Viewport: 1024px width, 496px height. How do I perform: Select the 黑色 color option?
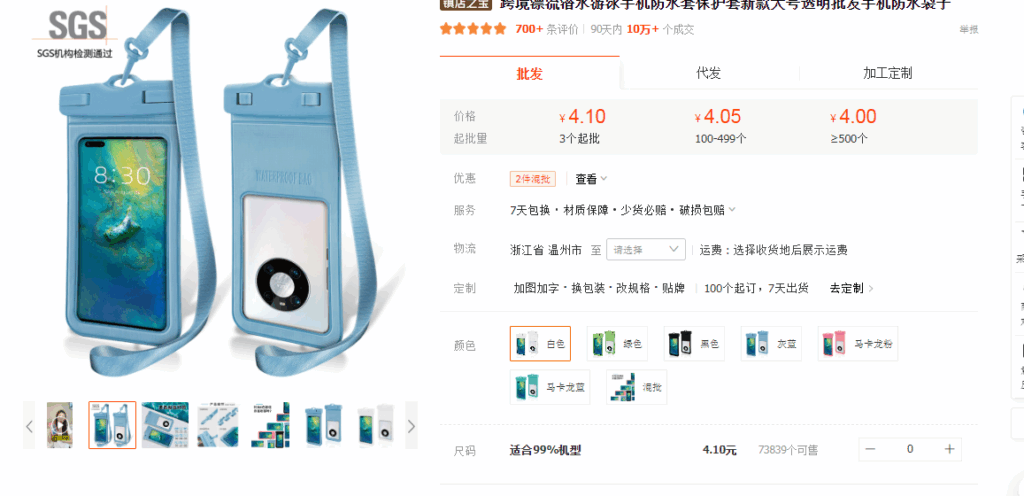click(x=694, y=343)
